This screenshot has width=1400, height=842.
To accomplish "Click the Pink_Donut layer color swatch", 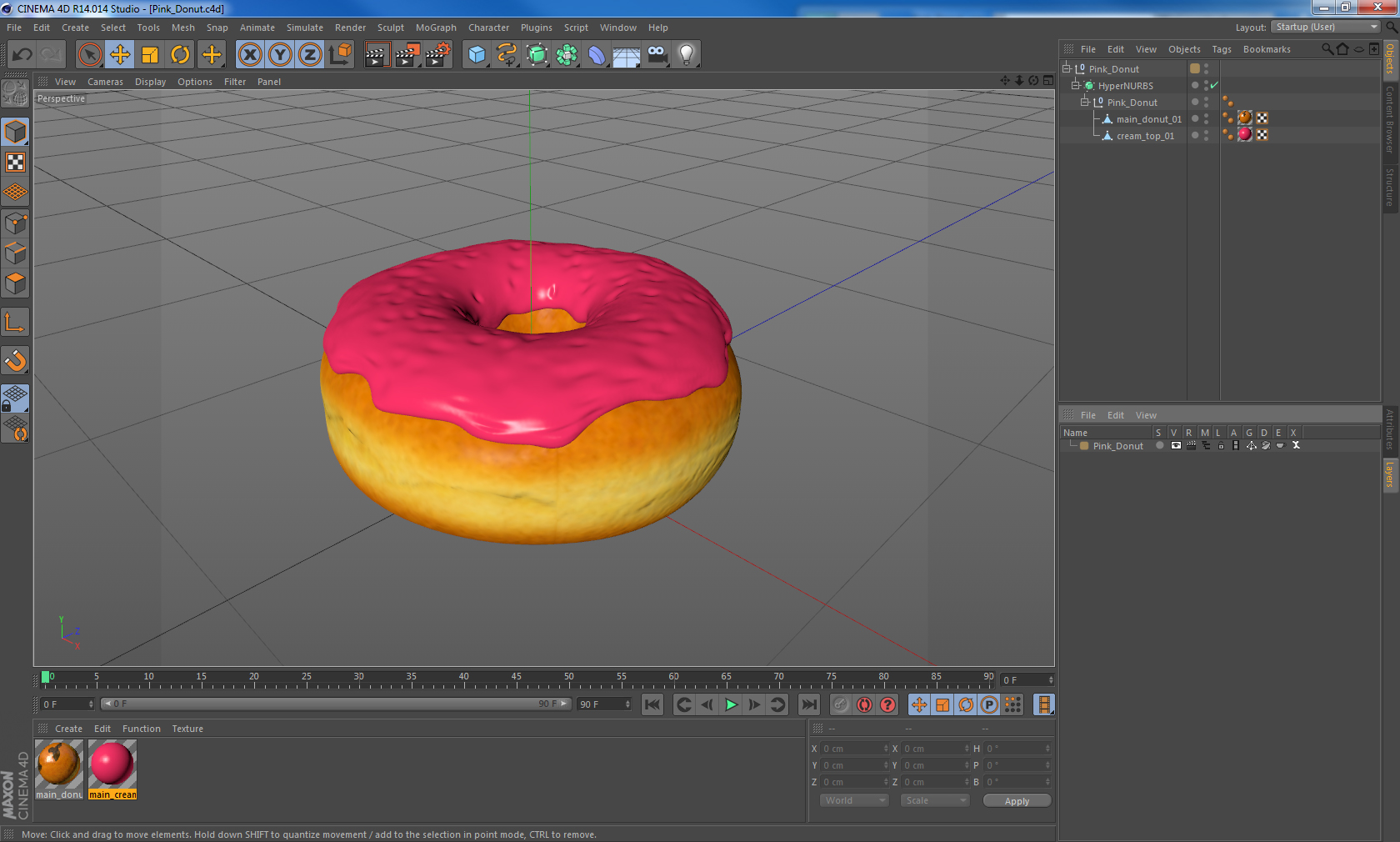I will click(x=1084, y=446).
